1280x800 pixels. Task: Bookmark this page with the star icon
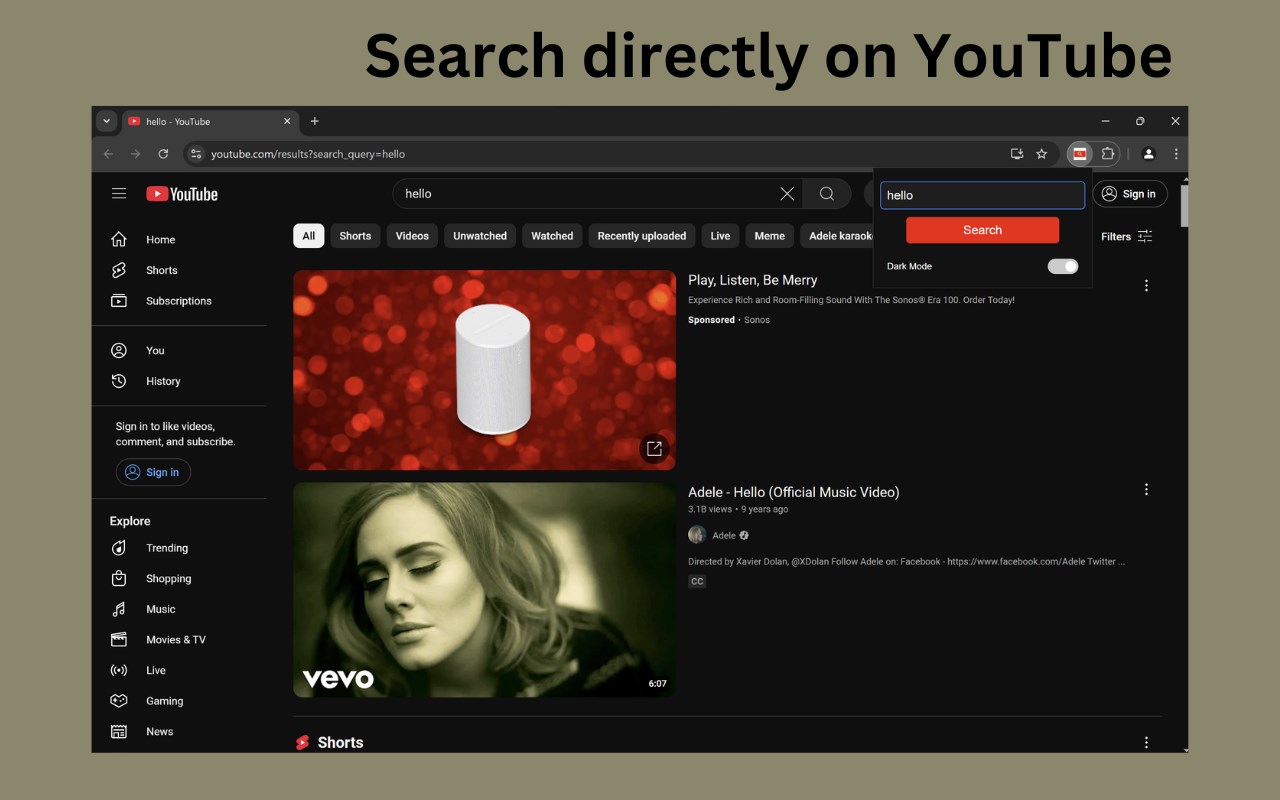(x=1041, y=154)
